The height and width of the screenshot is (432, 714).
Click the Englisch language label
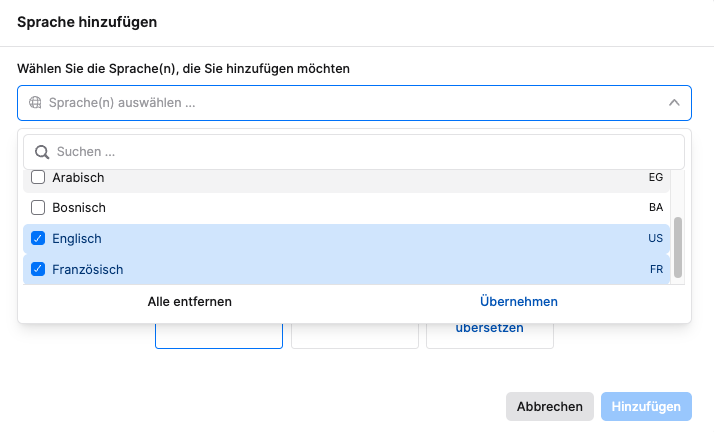pos(77,239)
